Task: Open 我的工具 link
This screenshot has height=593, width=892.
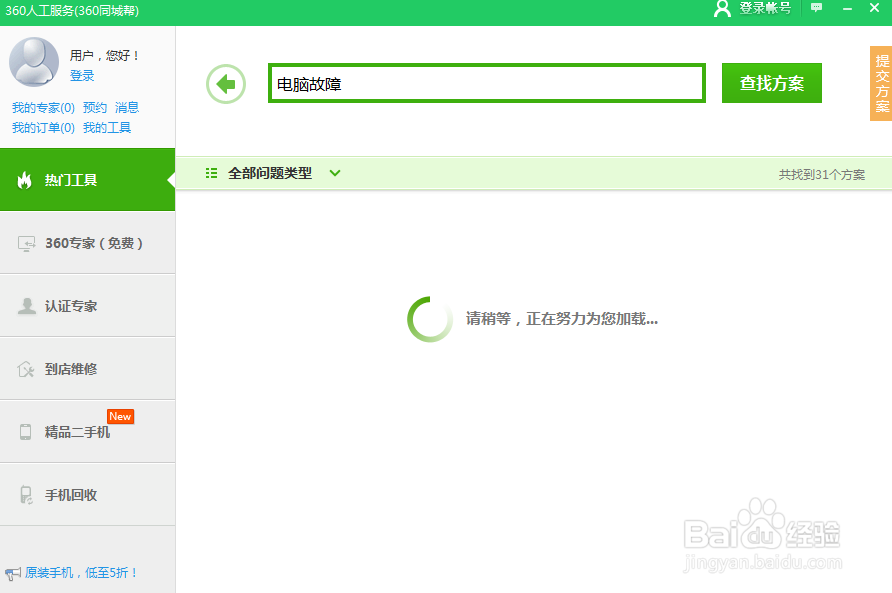Action: tap(107, 127)
